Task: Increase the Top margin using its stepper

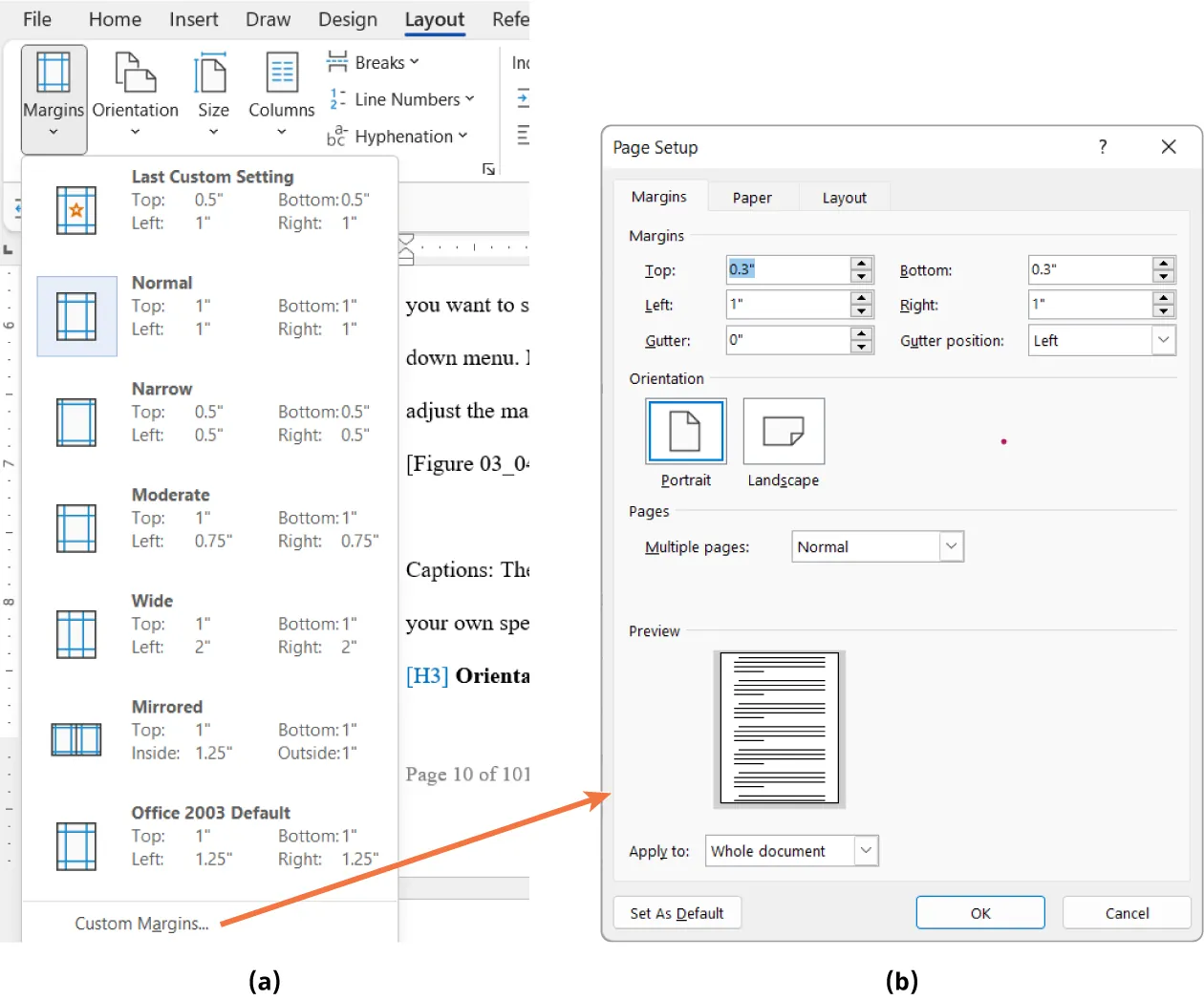Action: point(861,264)
